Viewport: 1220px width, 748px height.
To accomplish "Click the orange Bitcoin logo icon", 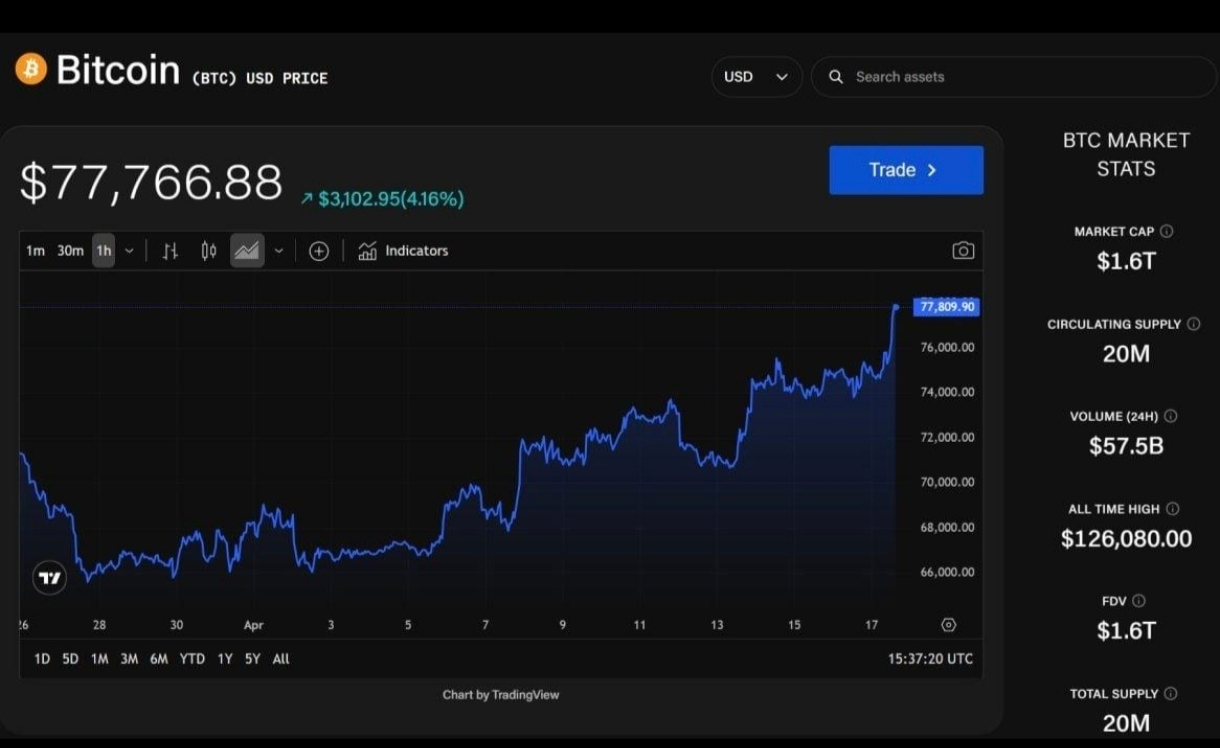I will click(31, 69).
